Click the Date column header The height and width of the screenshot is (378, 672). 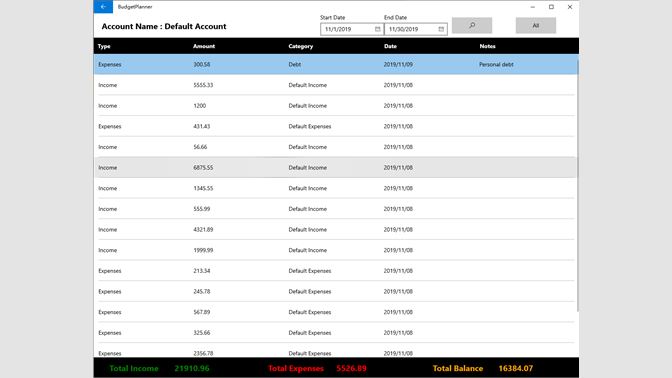390,46
